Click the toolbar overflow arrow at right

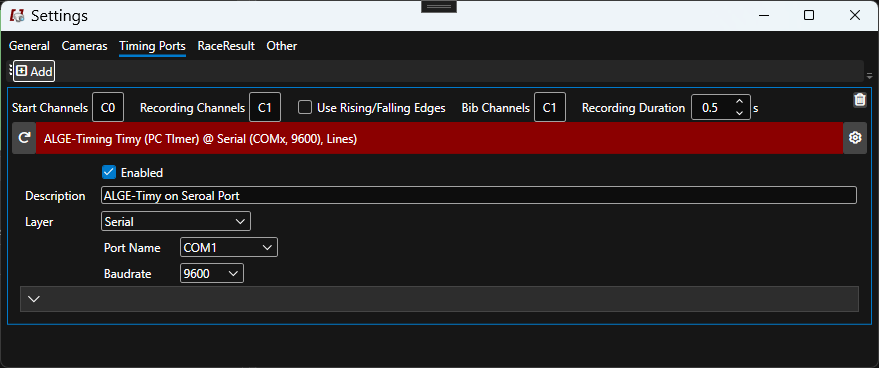coord(869,76)
